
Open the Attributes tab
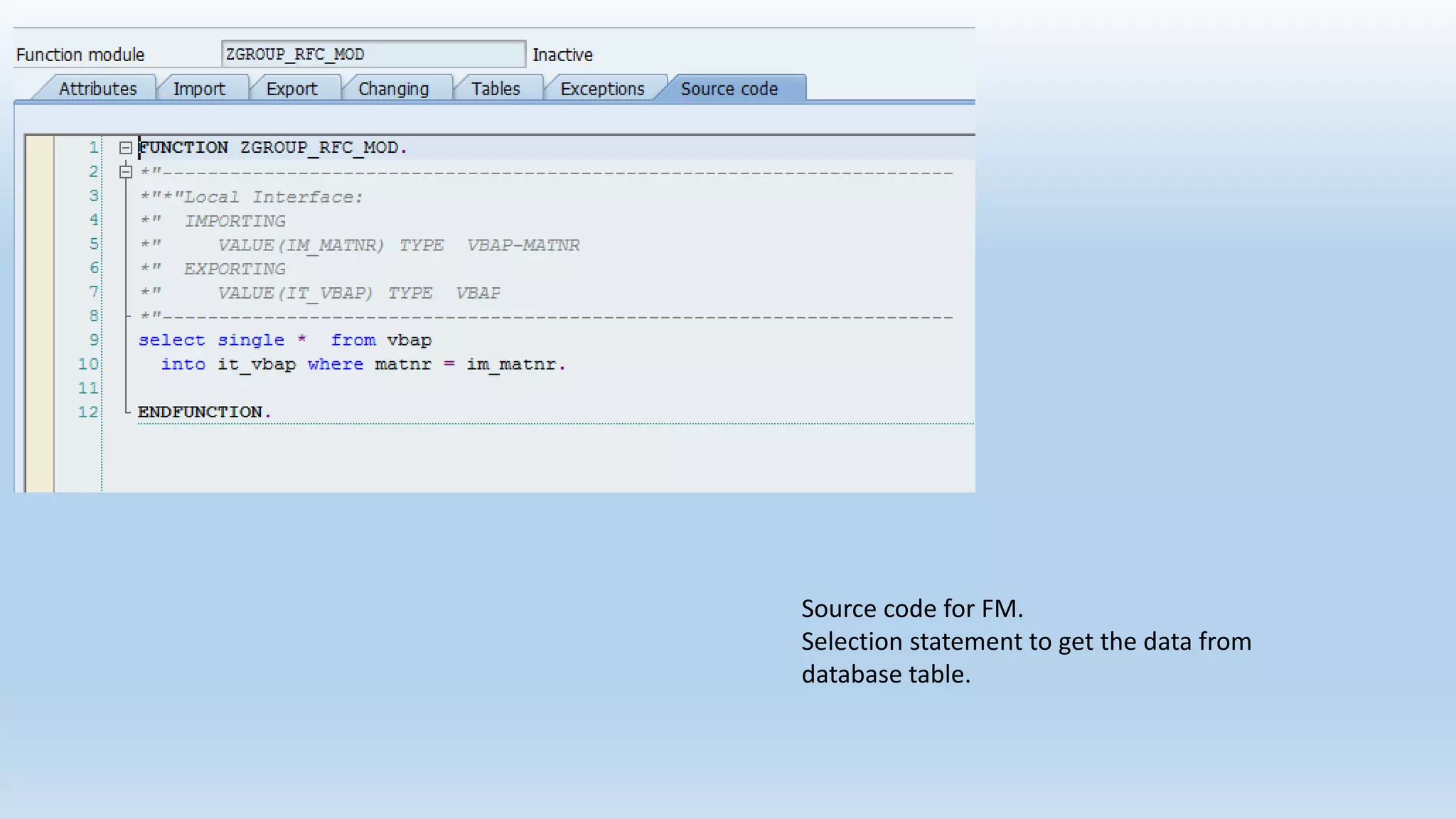click(97, 89)
